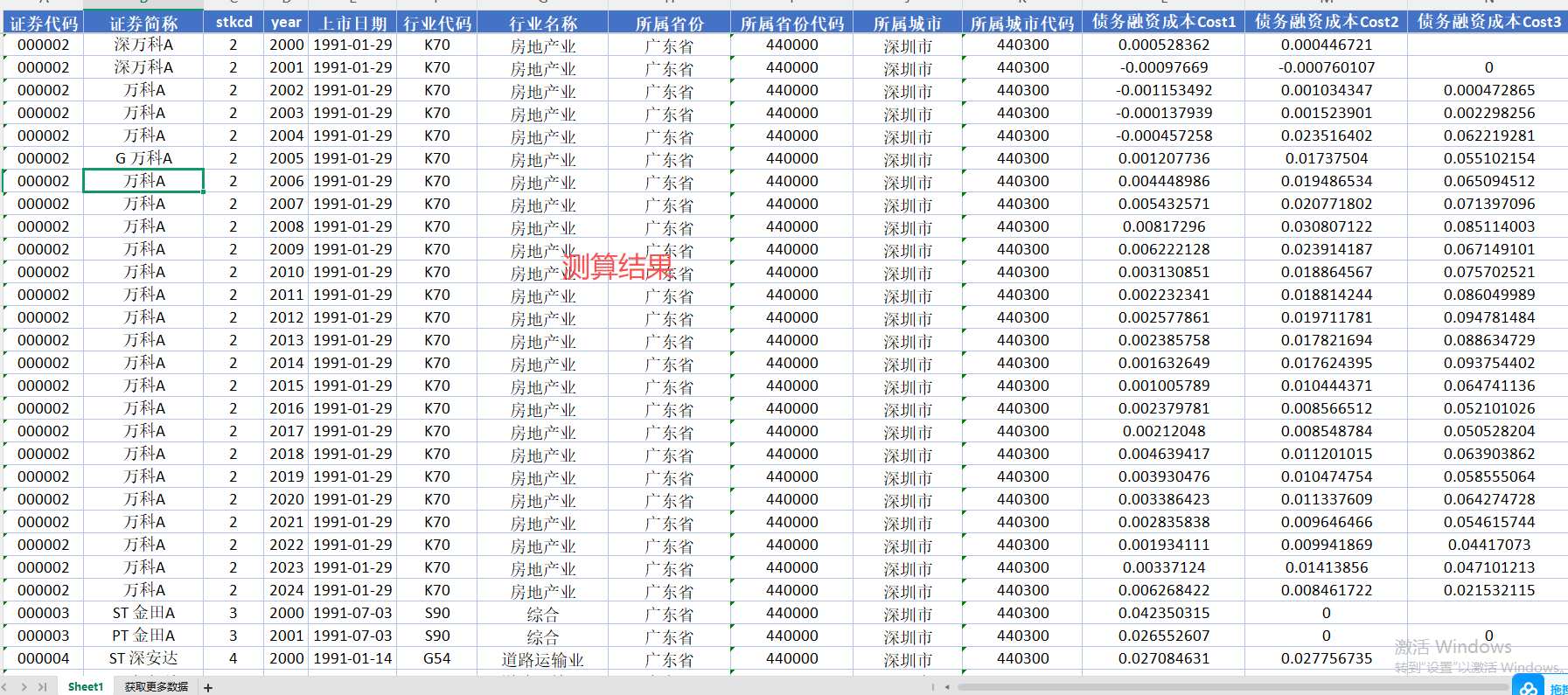The image size is (1568, 695).
Task: Jump to the last sheet with the end nav arrow
Action: point(42,687)
